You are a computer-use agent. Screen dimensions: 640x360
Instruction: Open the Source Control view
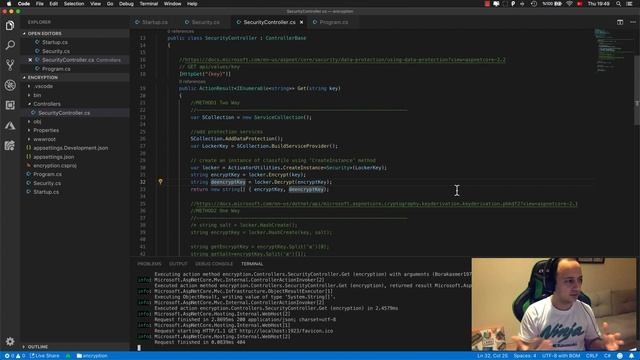point(10,65)
